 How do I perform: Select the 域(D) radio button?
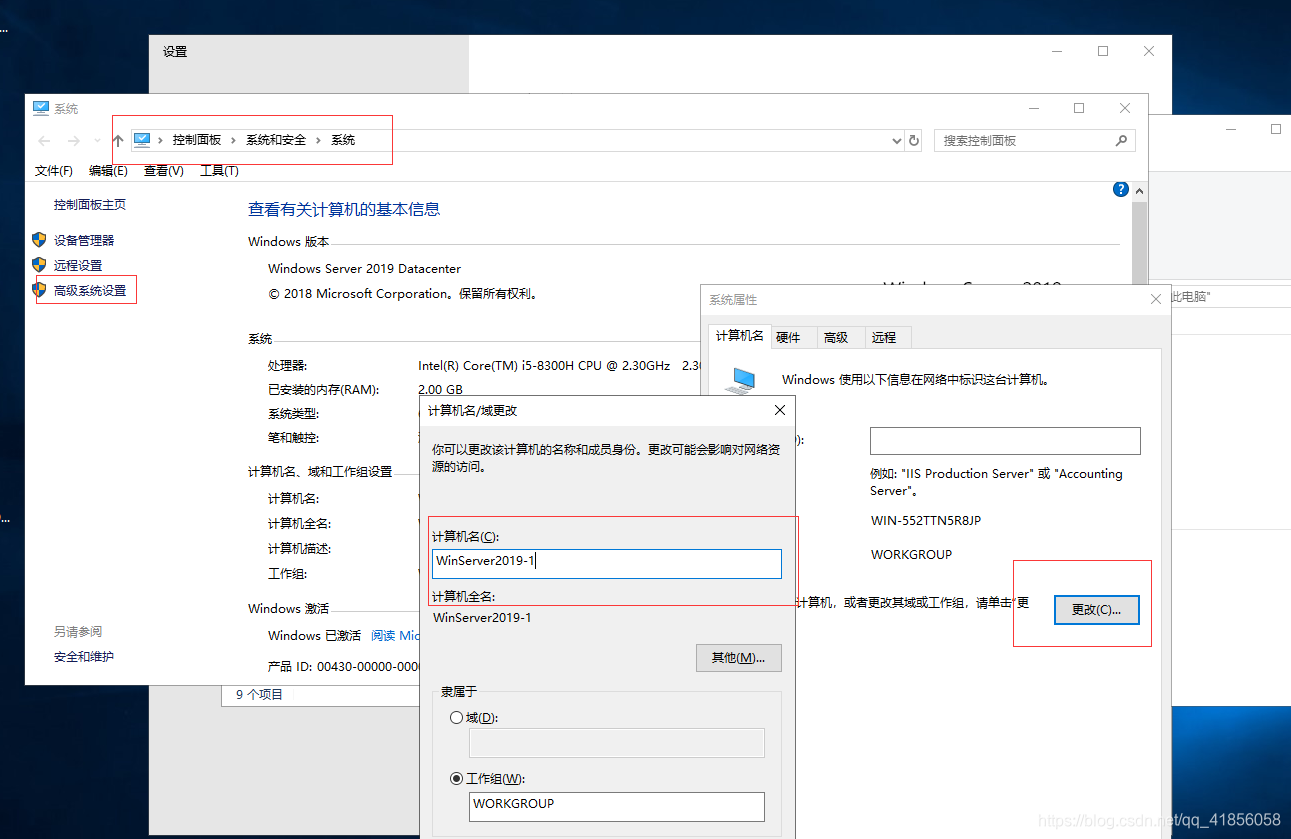coord(457,717)
